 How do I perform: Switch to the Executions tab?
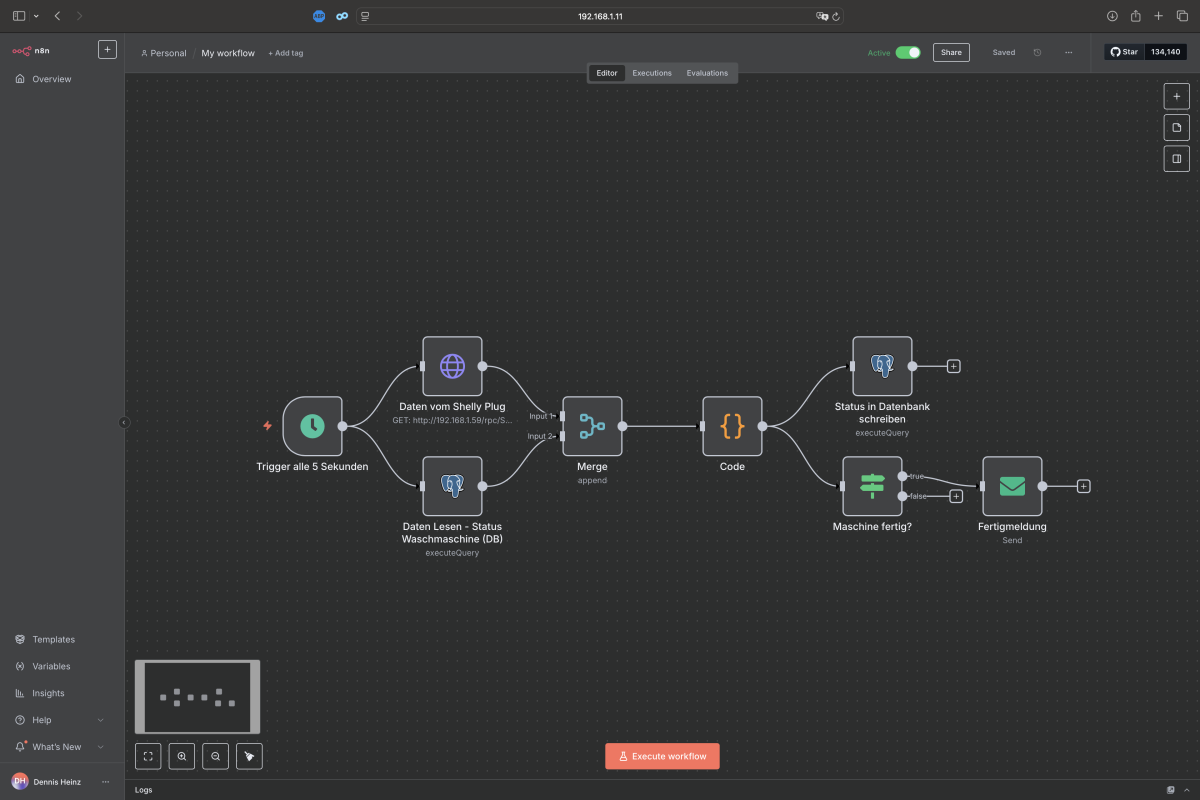click(652, 73)
